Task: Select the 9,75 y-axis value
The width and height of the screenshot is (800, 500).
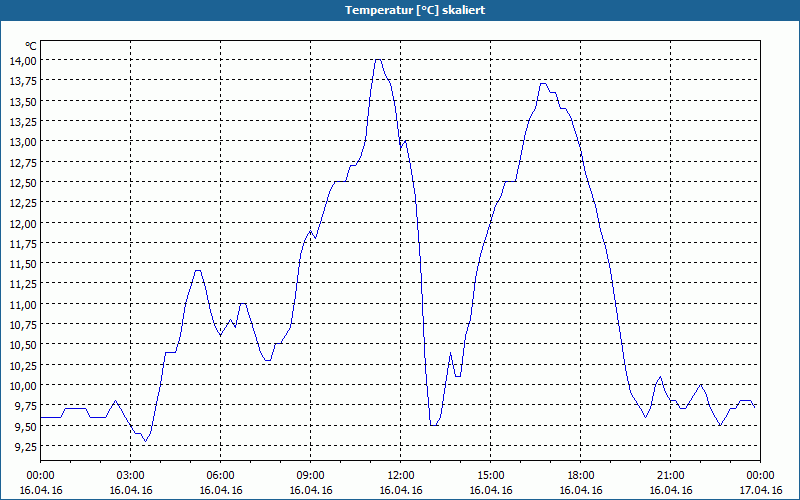Action: click(x=25, y=406)
